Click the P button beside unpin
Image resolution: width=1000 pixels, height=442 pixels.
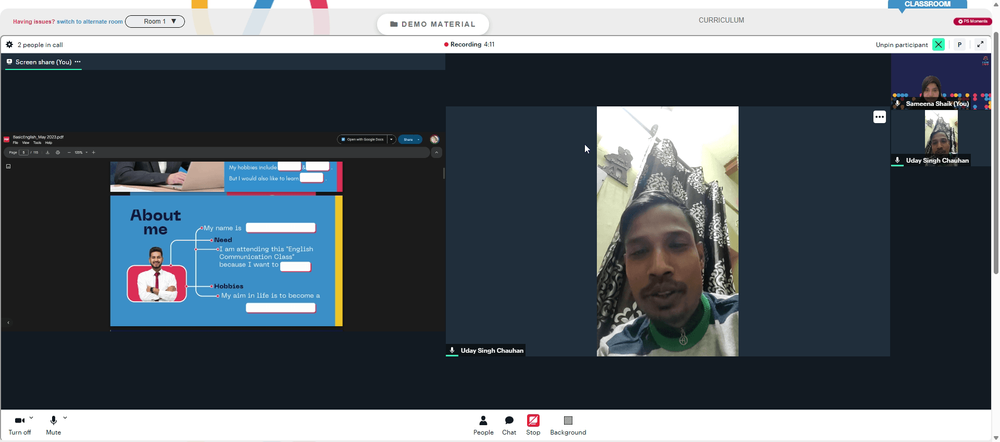pos(959,45)
